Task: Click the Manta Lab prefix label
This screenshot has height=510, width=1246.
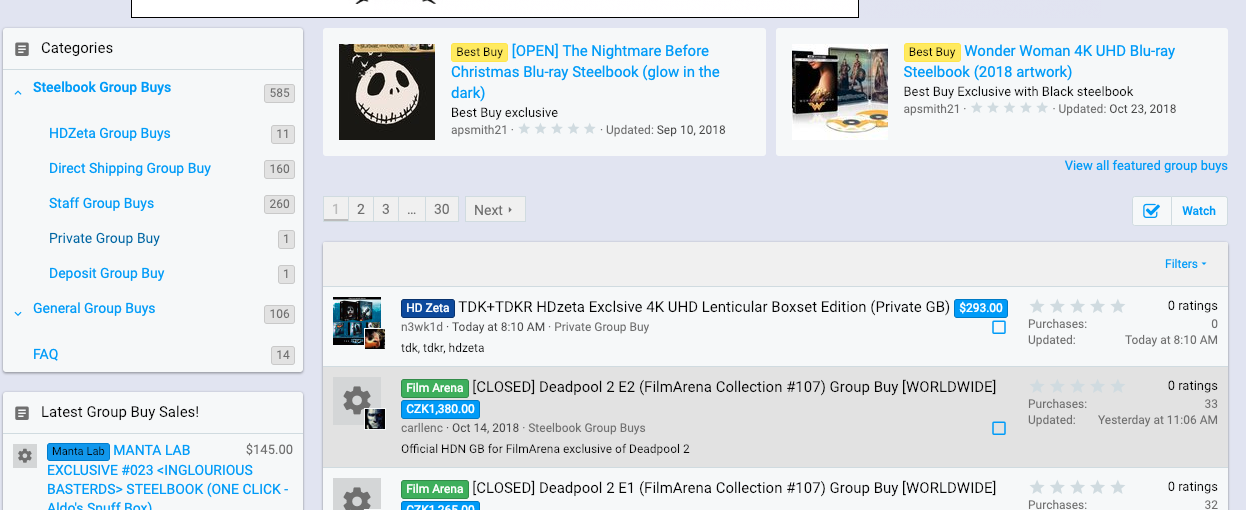Action: tap(78, 451)
